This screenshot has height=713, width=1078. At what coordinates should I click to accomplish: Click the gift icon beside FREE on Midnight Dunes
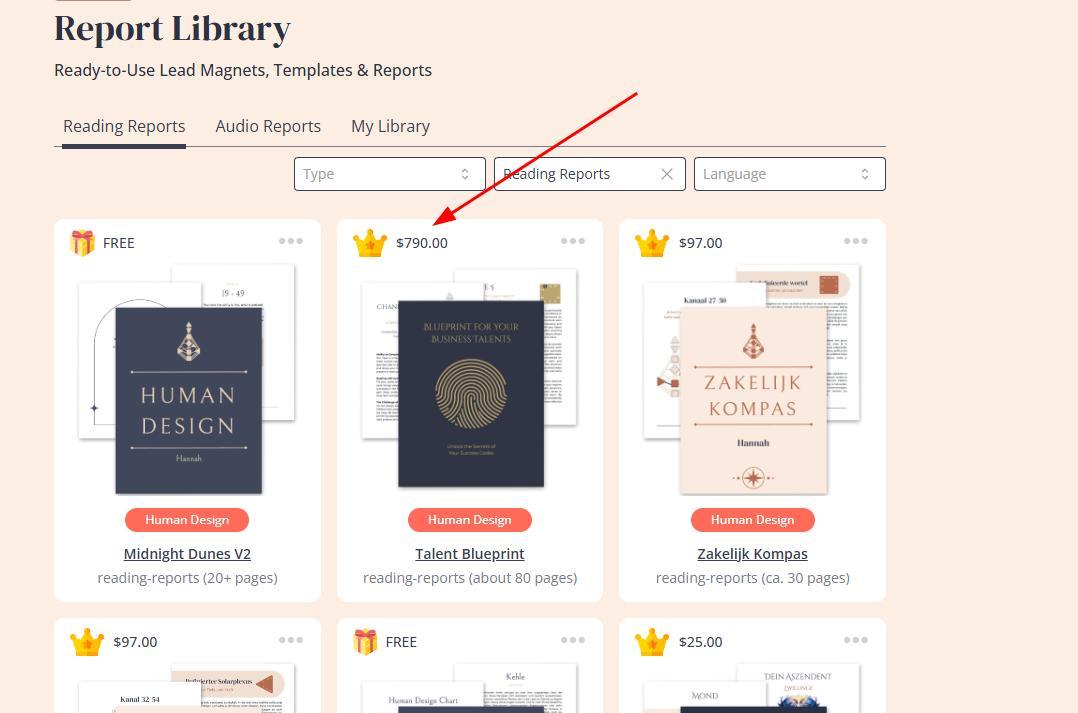tap(82, 243)
